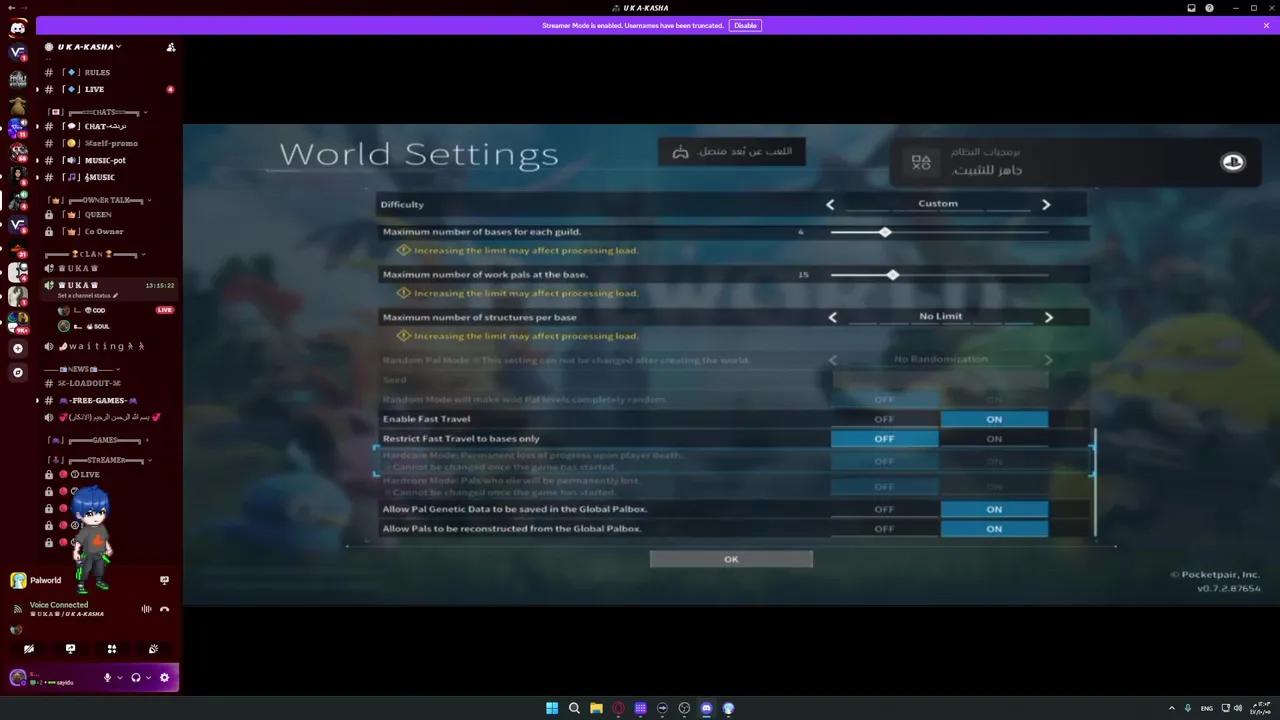Click the voice connection signal icon
1280x720 pixels.
[x=17, y=609]
